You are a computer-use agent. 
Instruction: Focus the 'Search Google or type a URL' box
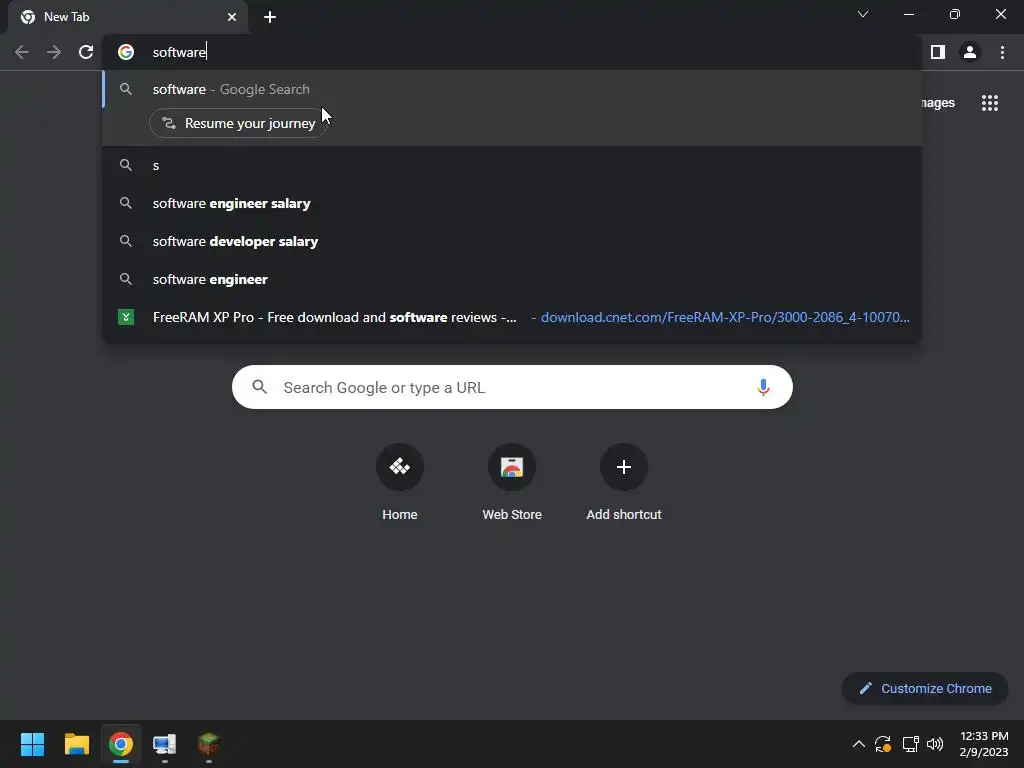[x=512, y=387]
